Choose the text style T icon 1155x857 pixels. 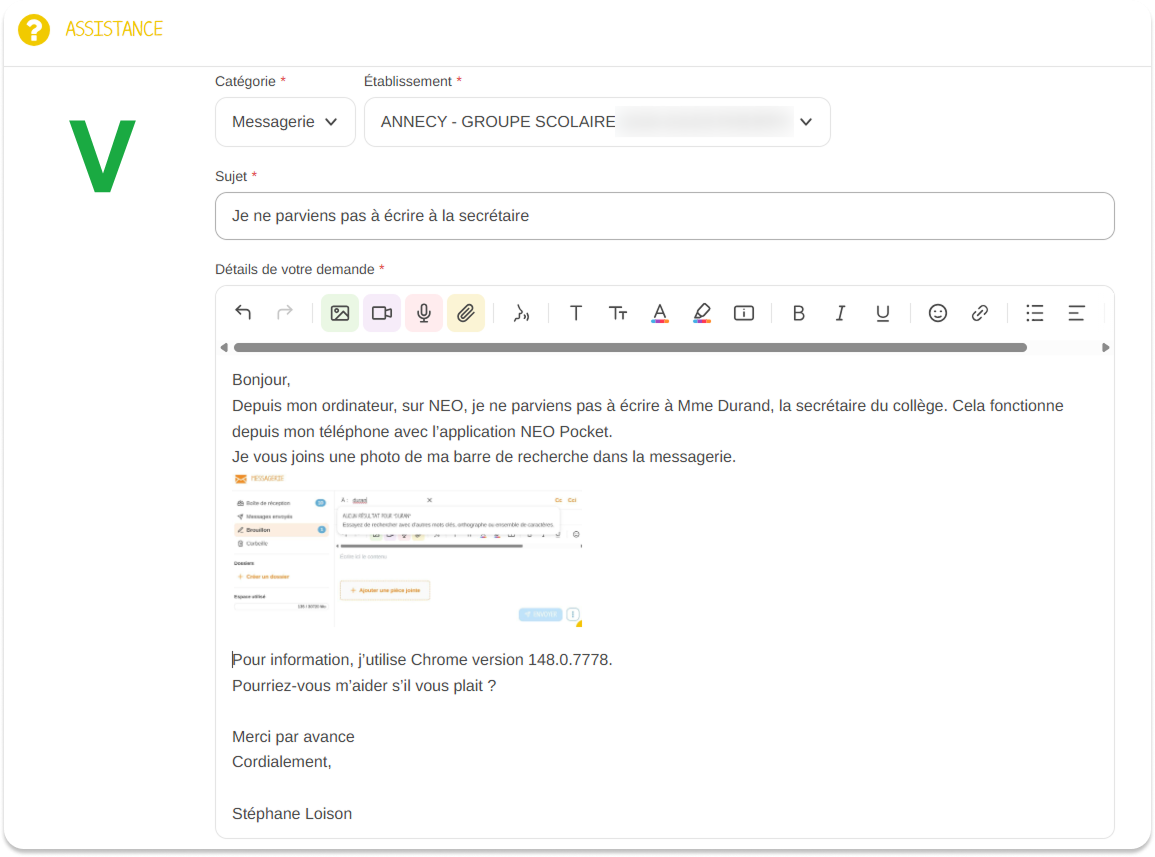[576, 313]
